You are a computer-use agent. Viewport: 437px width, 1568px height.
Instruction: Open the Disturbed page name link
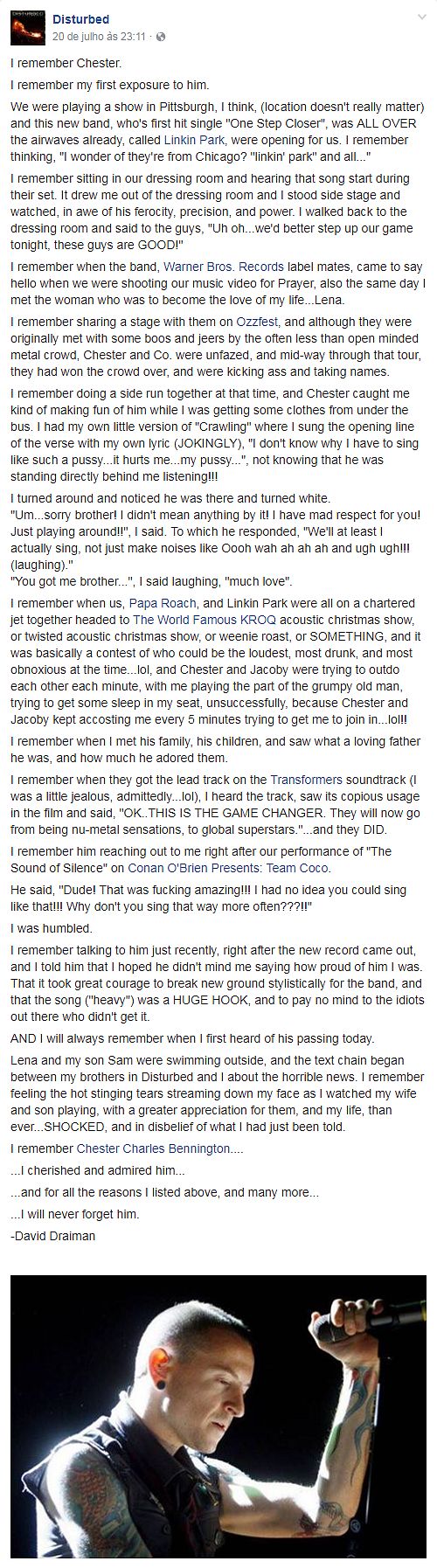(80, 19)
